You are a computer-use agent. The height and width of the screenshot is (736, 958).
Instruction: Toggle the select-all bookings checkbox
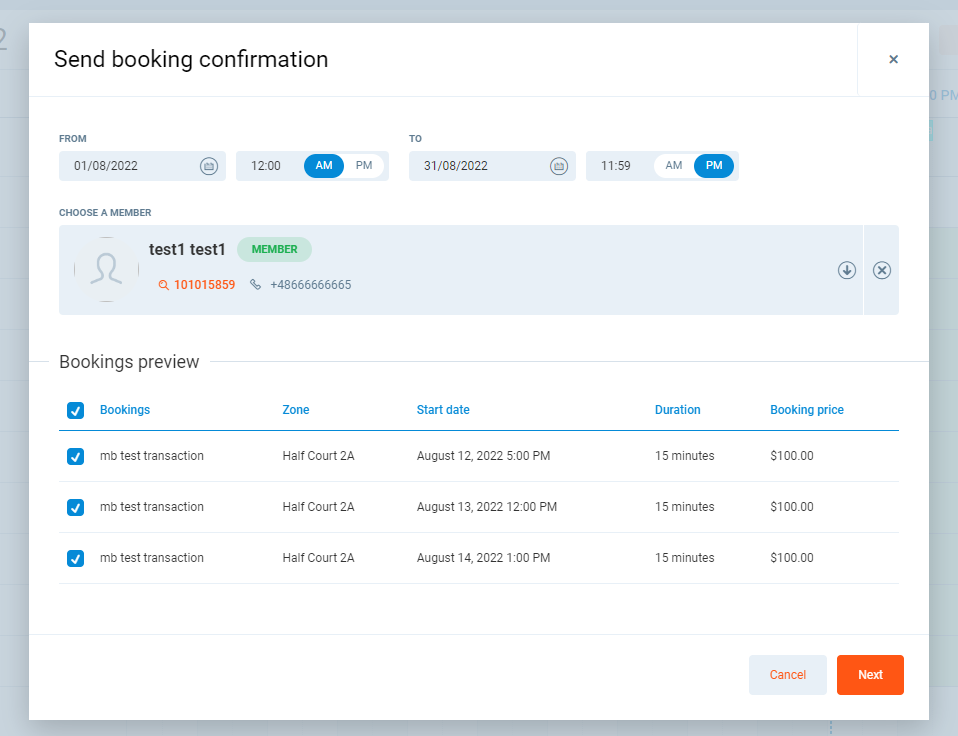pos(75,410)
